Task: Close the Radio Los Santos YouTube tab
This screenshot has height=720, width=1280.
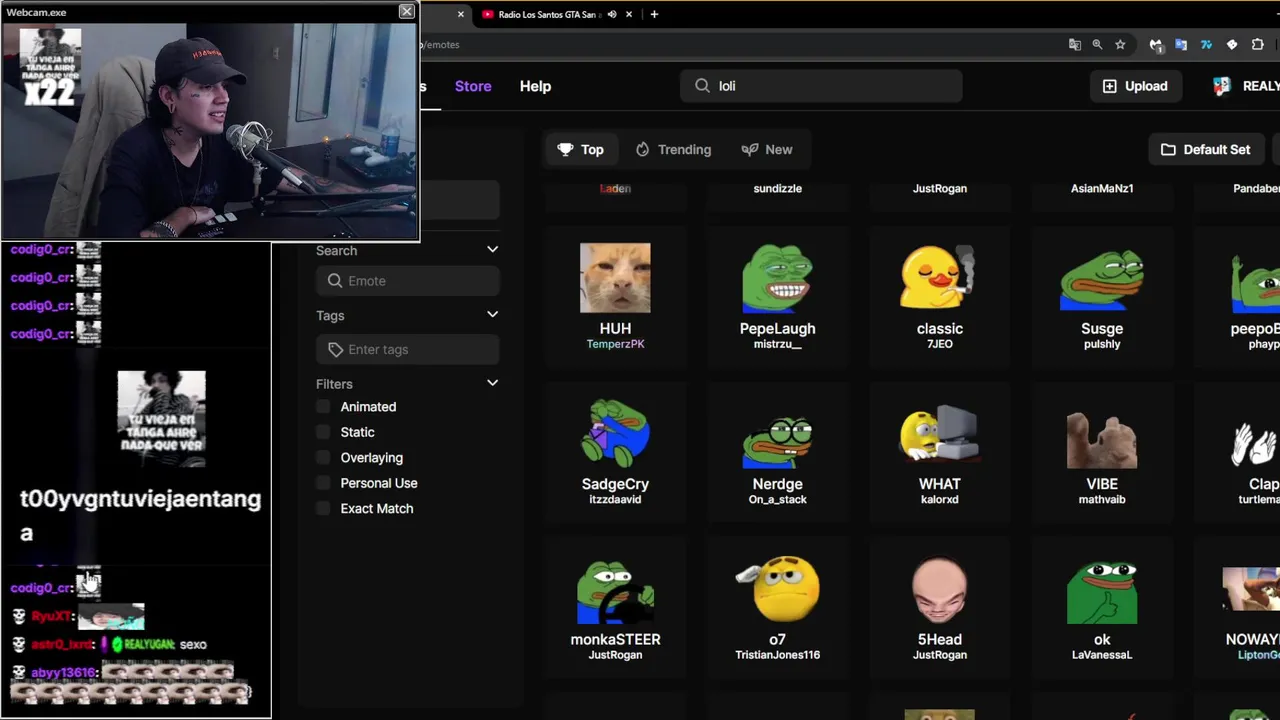Action: coord(629,14)
